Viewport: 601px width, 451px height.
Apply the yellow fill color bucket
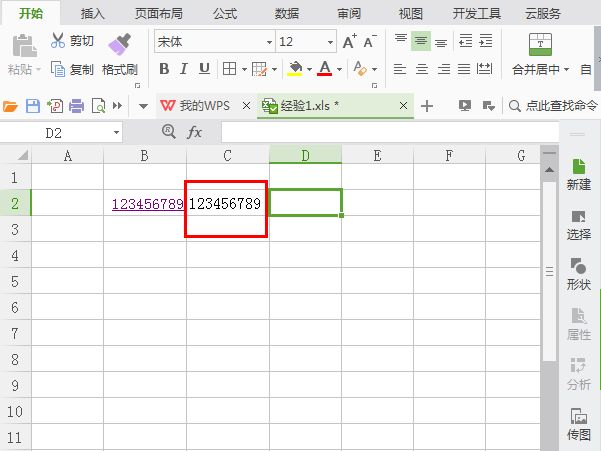[295, 69]
